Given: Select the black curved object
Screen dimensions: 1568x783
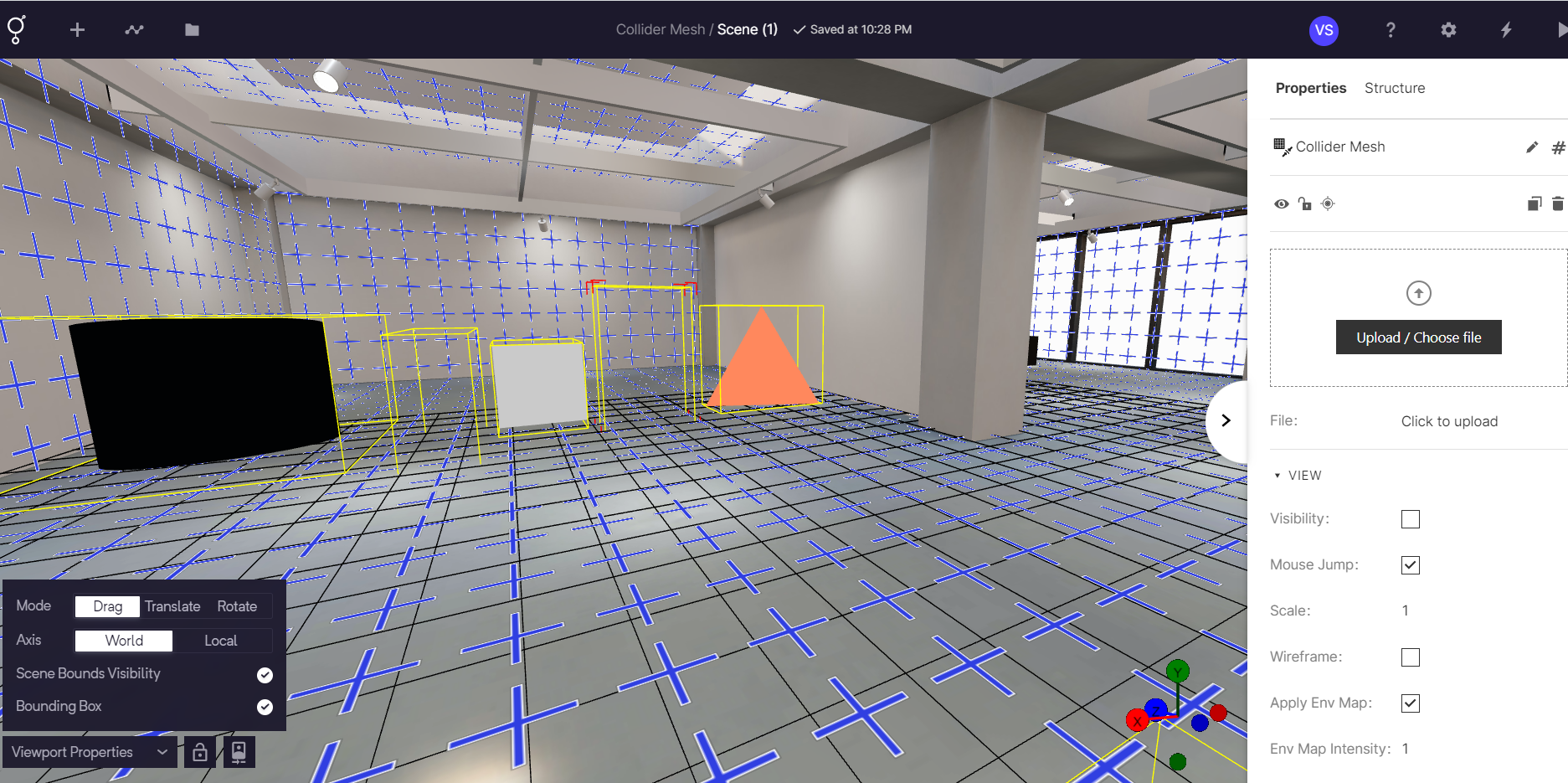Looking at the screenshot, I should [x=203, y=392].
